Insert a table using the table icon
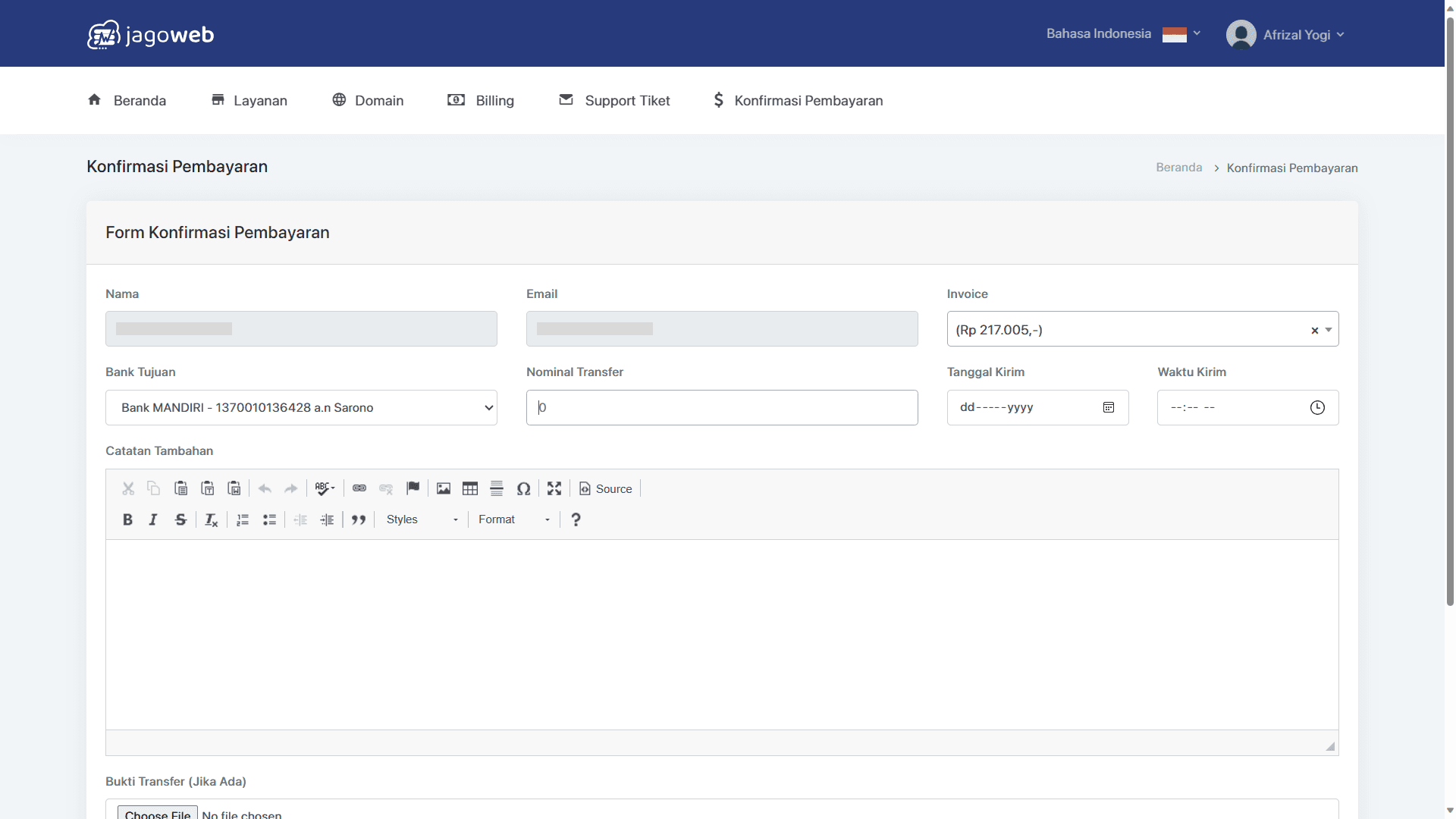The width and height of the screenshot is (1456, 819). [x=470, y=489]
